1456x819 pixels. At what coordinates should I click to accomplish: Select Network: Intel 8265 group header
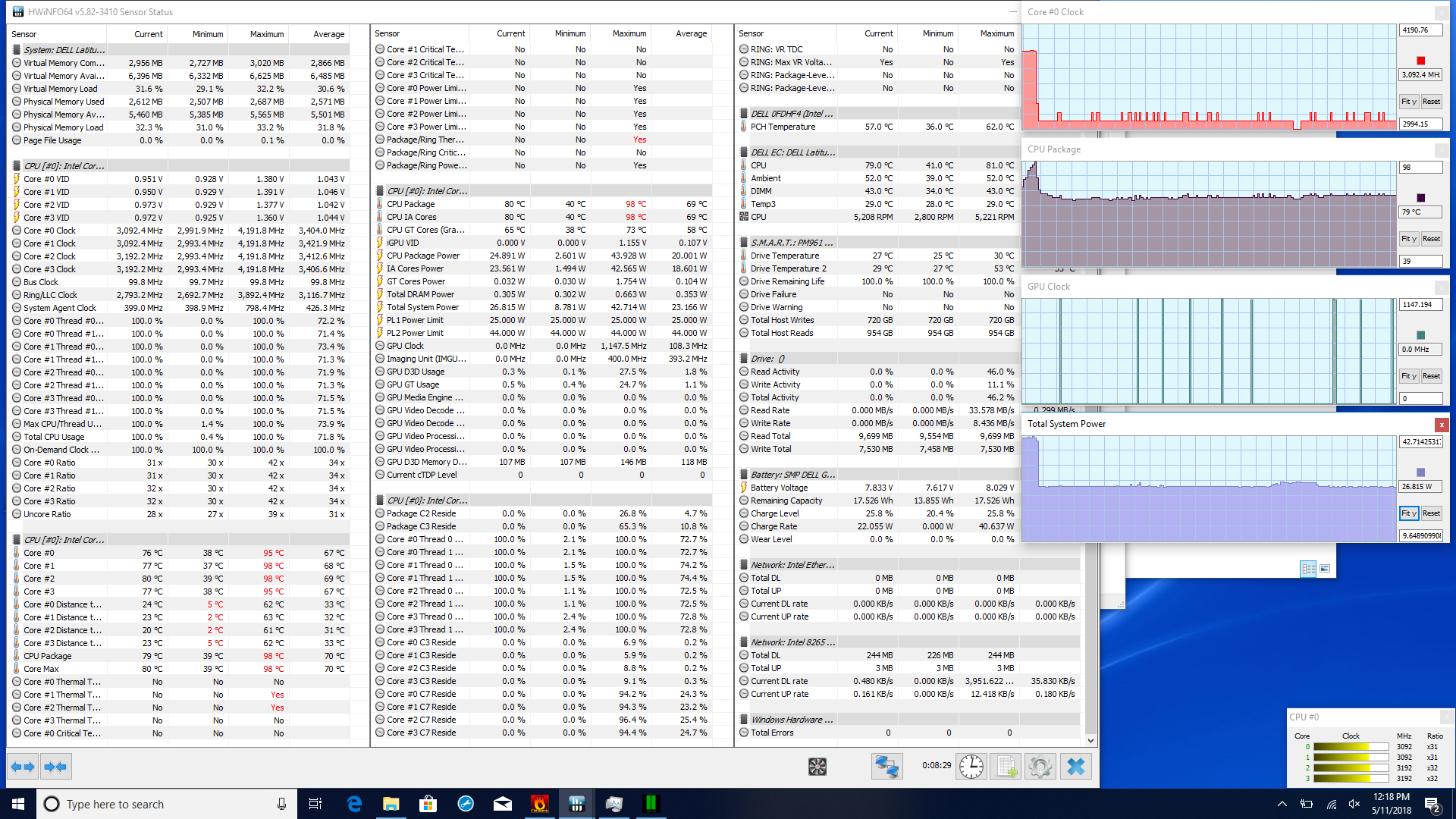click(908, 642)
